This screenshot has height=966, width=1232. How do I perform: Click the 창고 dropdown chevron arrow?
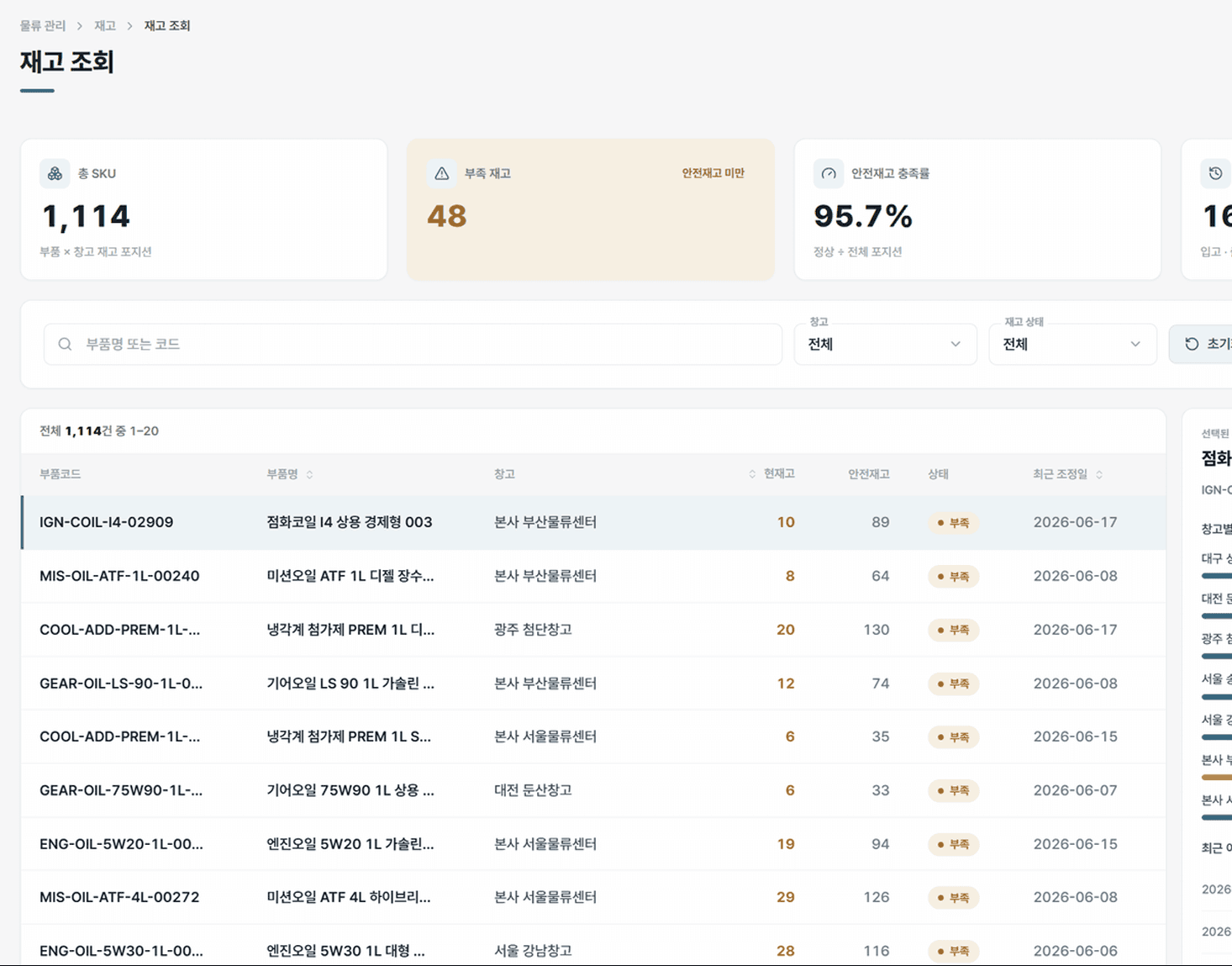(x=956, y=344)
